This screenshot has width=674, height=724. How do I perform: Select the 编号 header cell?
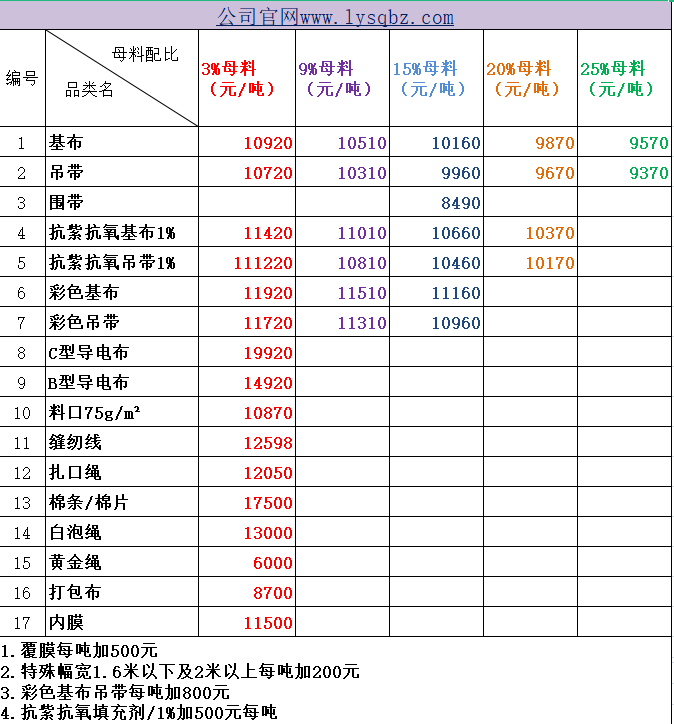pos(22,78)
